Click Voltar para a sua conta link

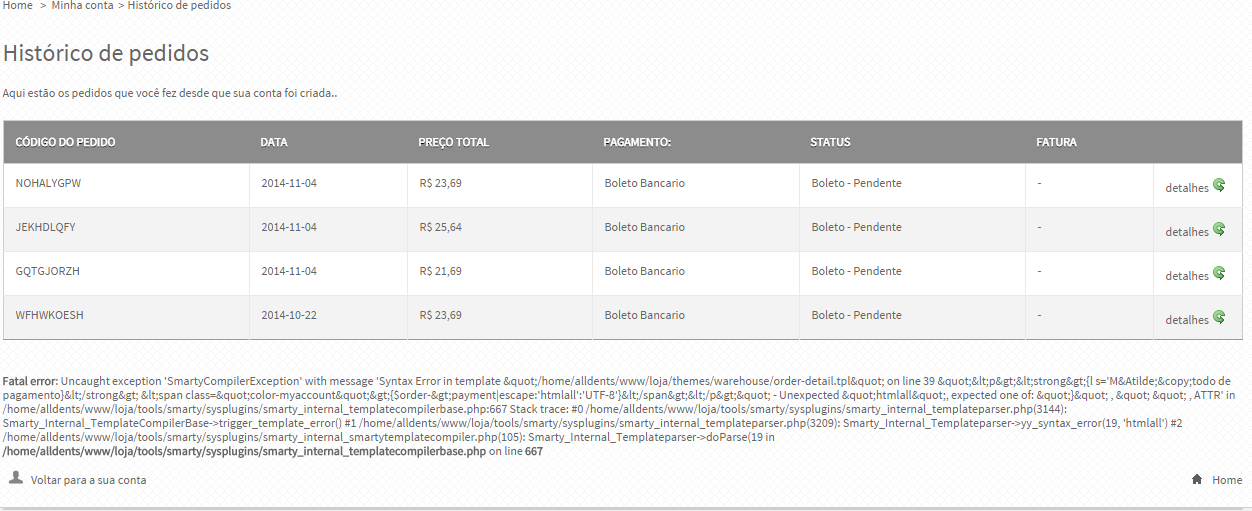pyautogui.click(x=88, y=480)
